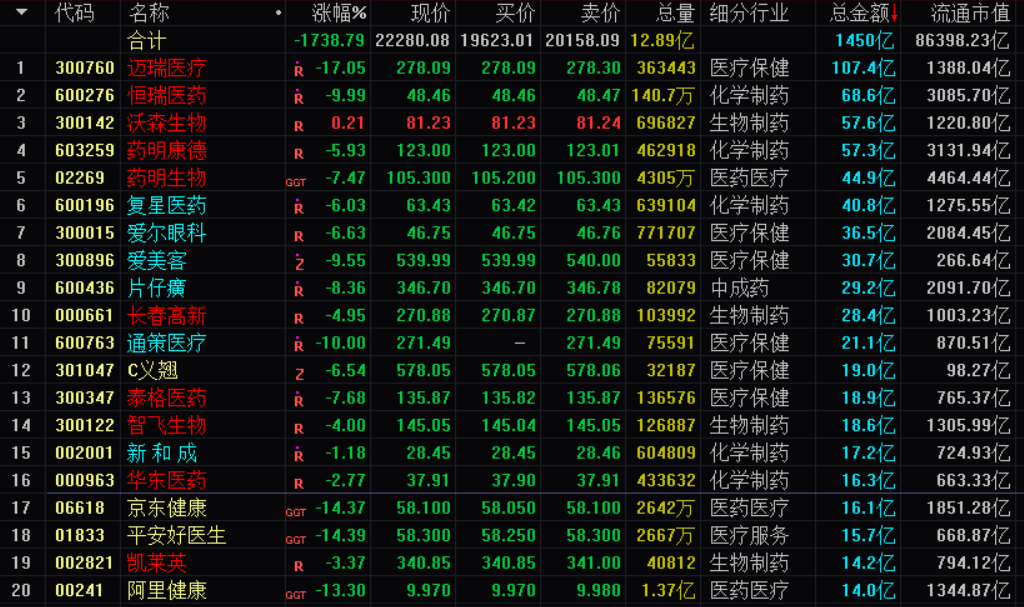Image resolution: width=1024 pixels, height=607 pixels.
Task: Select the 智飞生物 stock name
Action: (x=167, y=425)
